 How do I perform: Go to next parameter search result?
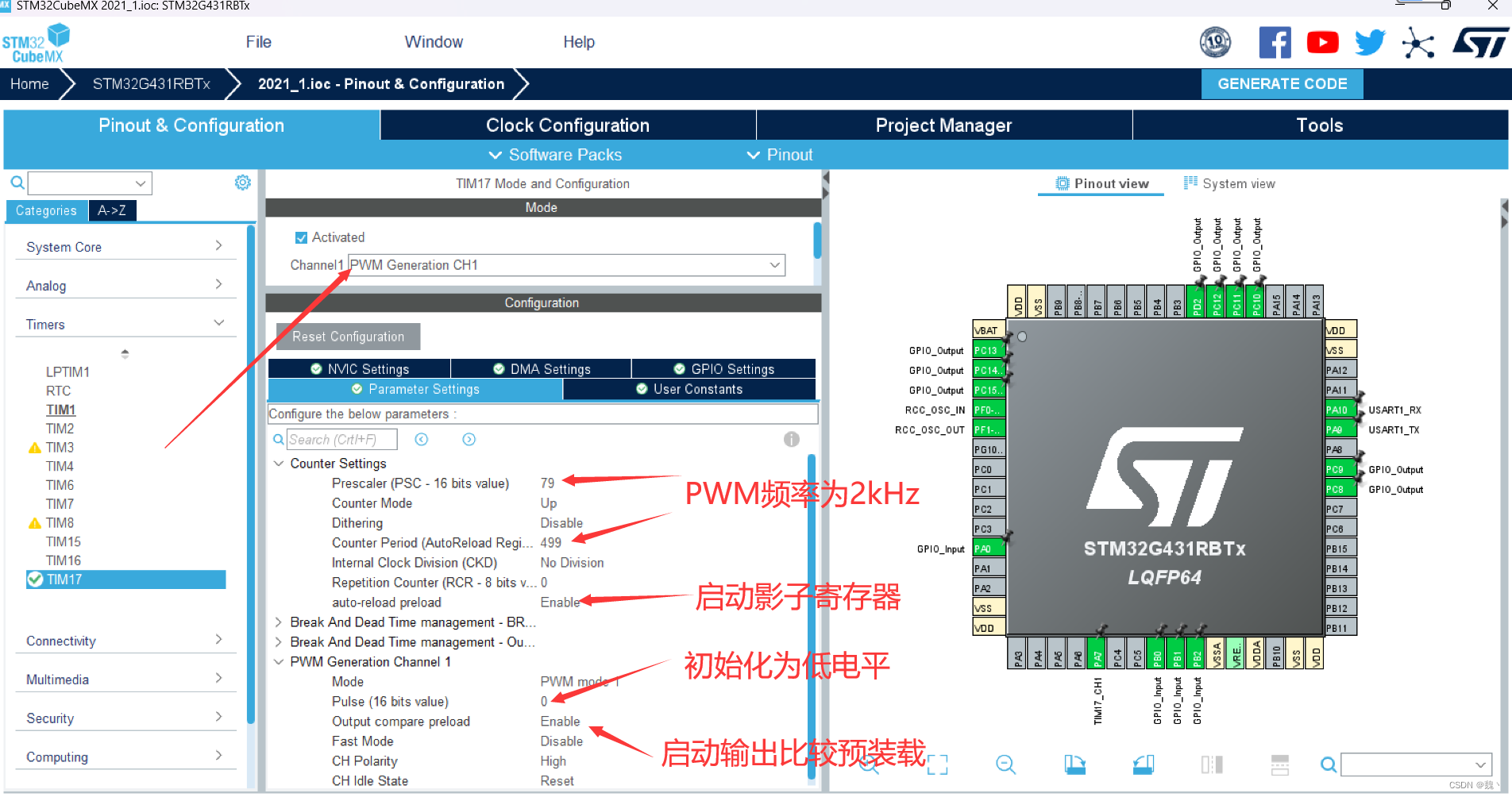(x=469, y=439)
